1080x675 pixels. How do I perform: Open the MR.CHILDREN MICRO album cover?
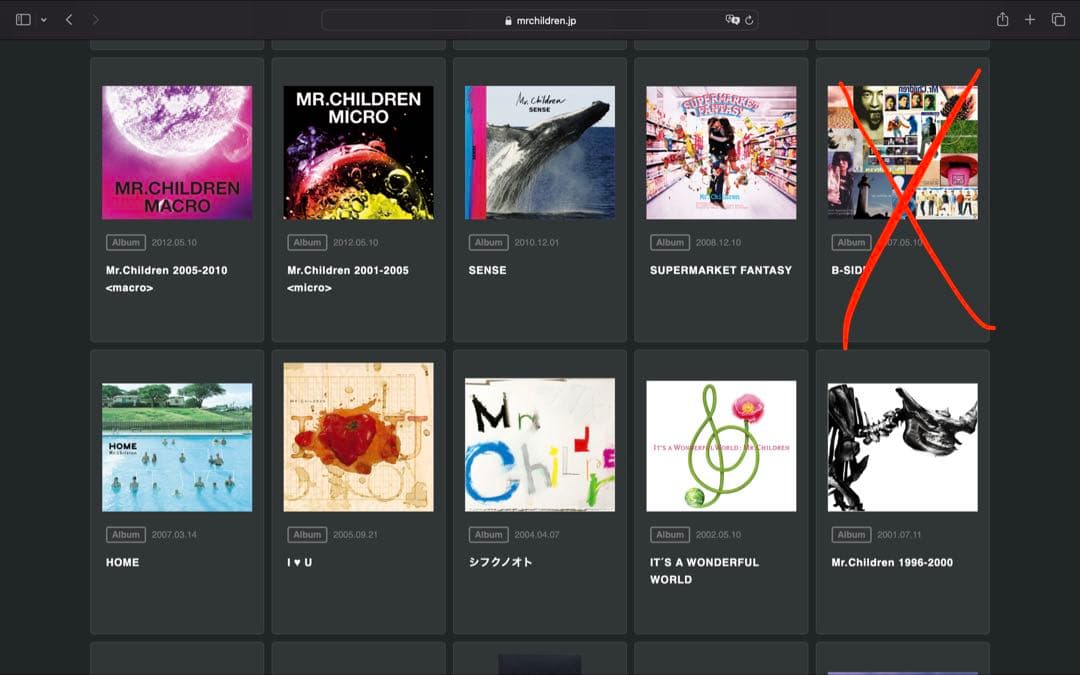point(358,152)
